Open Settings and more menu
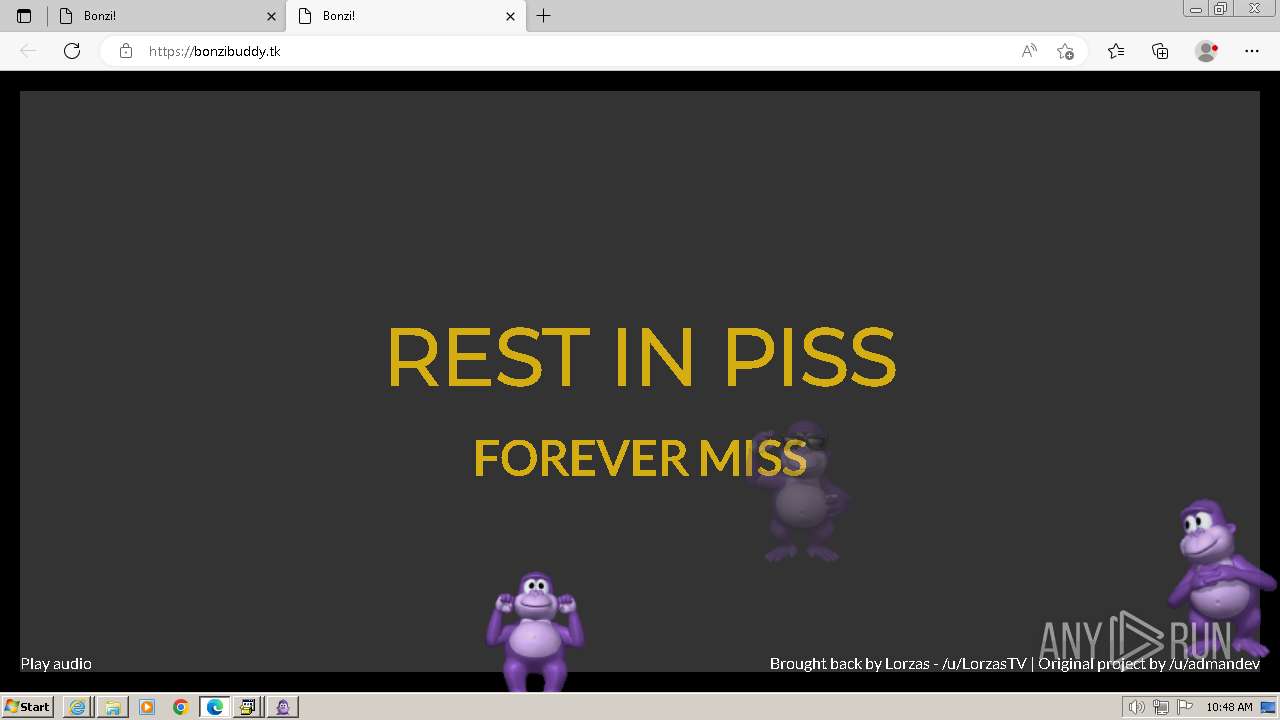Screen dimensions: 1280x720 pos(1252,51)
